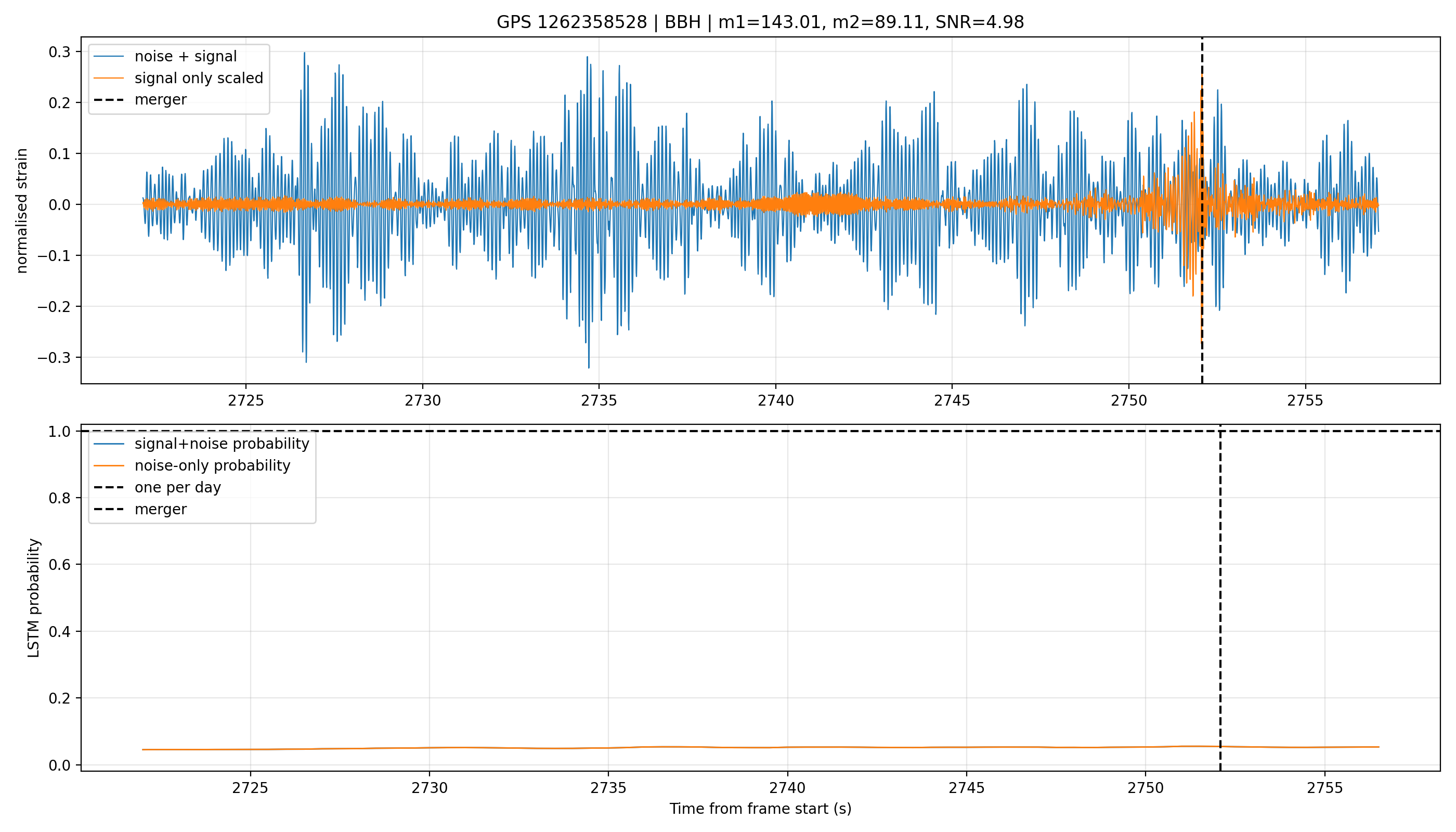The image size is (1456, 832).
Task: Click the 2740 tick label on top x-axis
Action: pyautogui.click(x=775, y=400)
